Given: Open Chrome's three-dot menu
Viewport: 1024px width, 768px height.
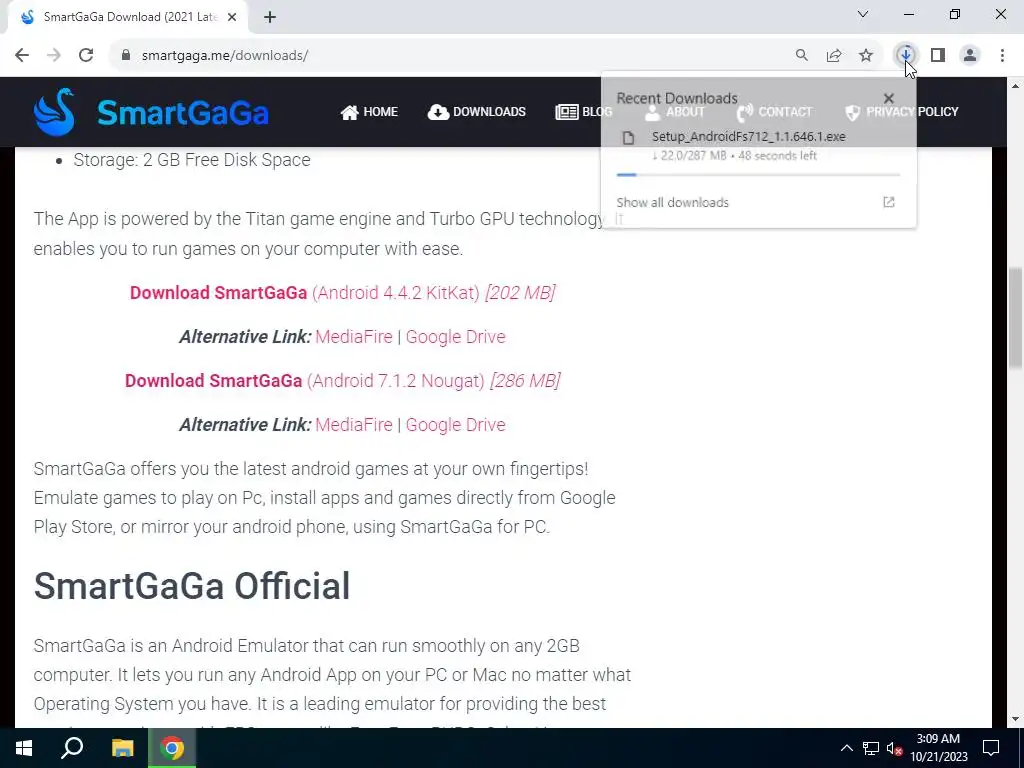Looking at the screenshot, I should tap(1002, 56).
